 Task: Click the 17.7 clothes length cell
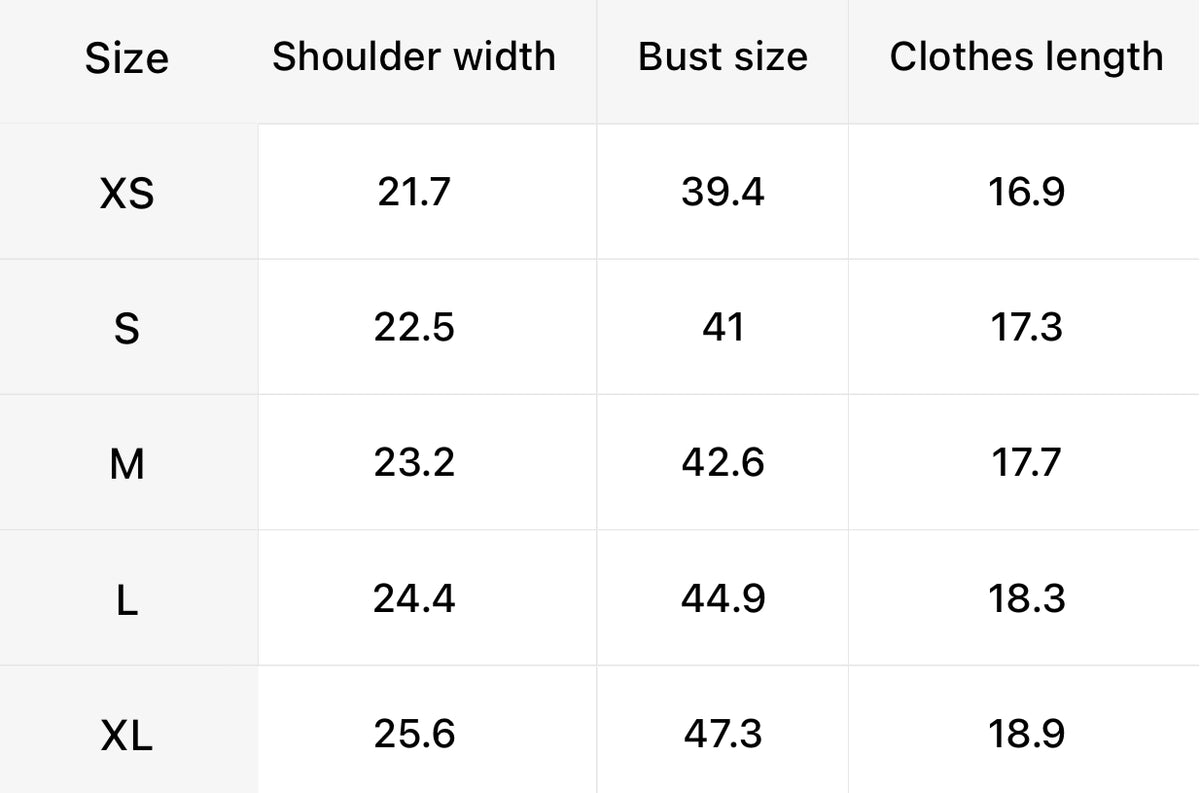tap(1026, 463)
